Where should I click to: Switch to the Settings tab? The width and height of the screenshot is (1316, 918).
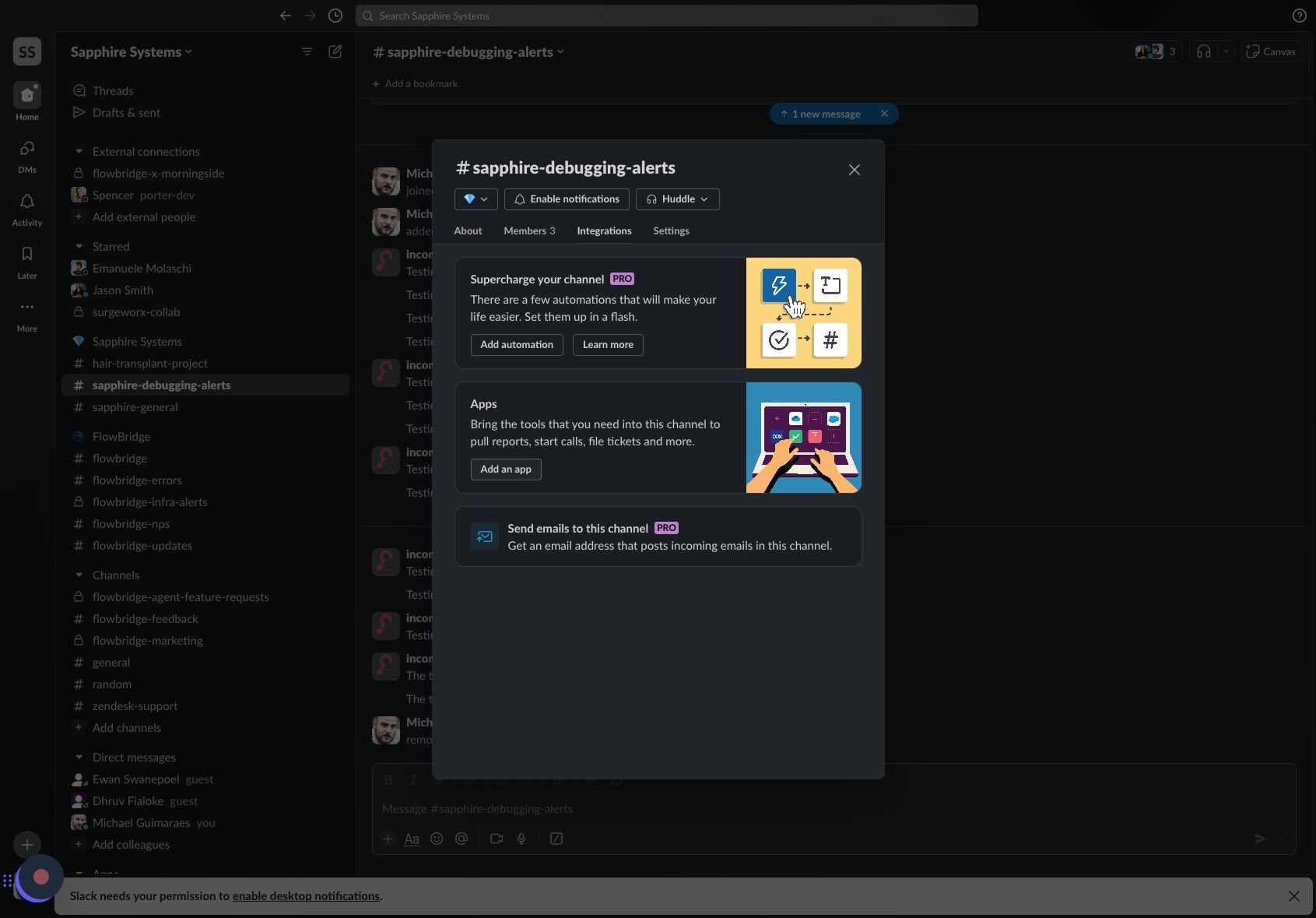tap(671, 231)
